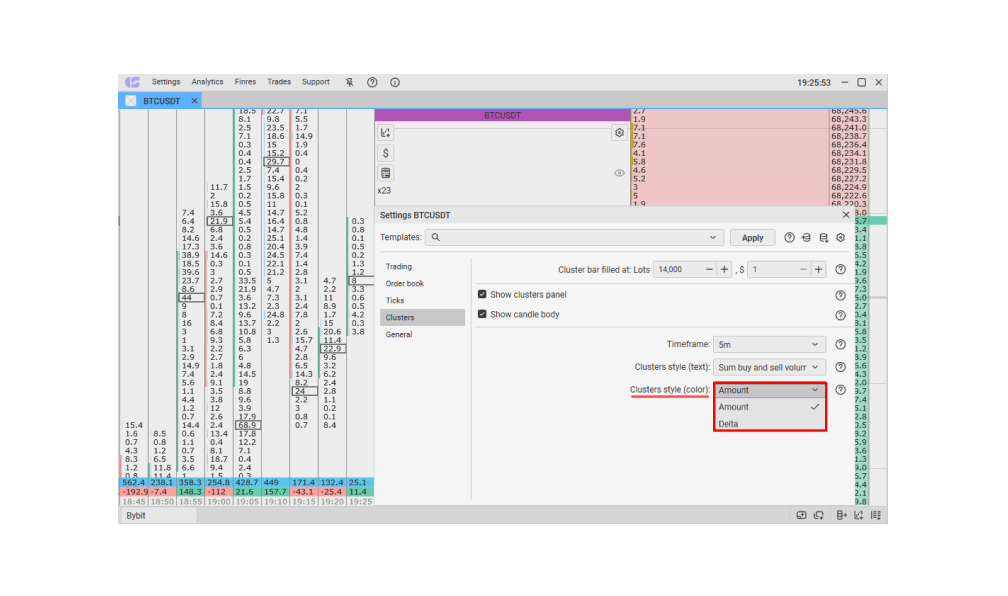The width and height of the screenshot is (1008, 596).
Task: Decrease the dollar cluster bar value
Action: (x=804, y=269)
